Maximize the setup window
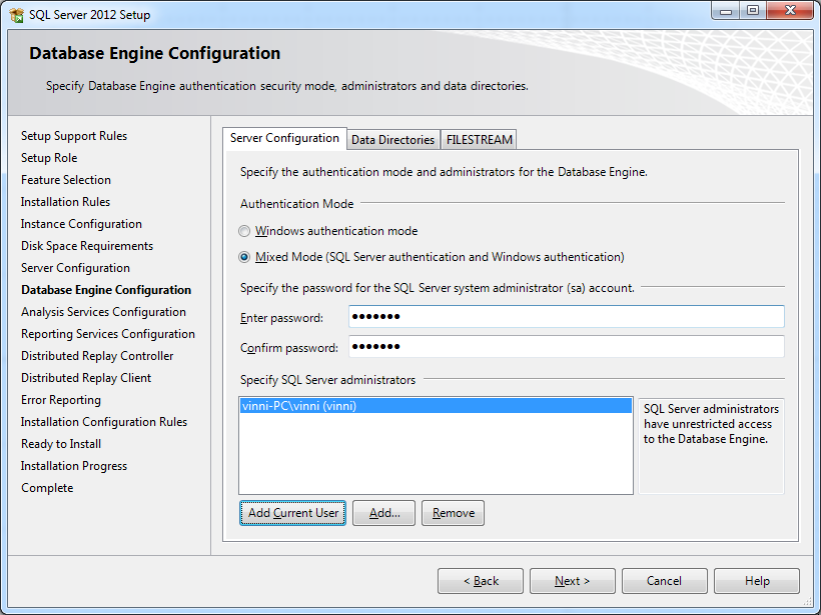The width and height of the screenshot is (821, 615). coord(752,11)
